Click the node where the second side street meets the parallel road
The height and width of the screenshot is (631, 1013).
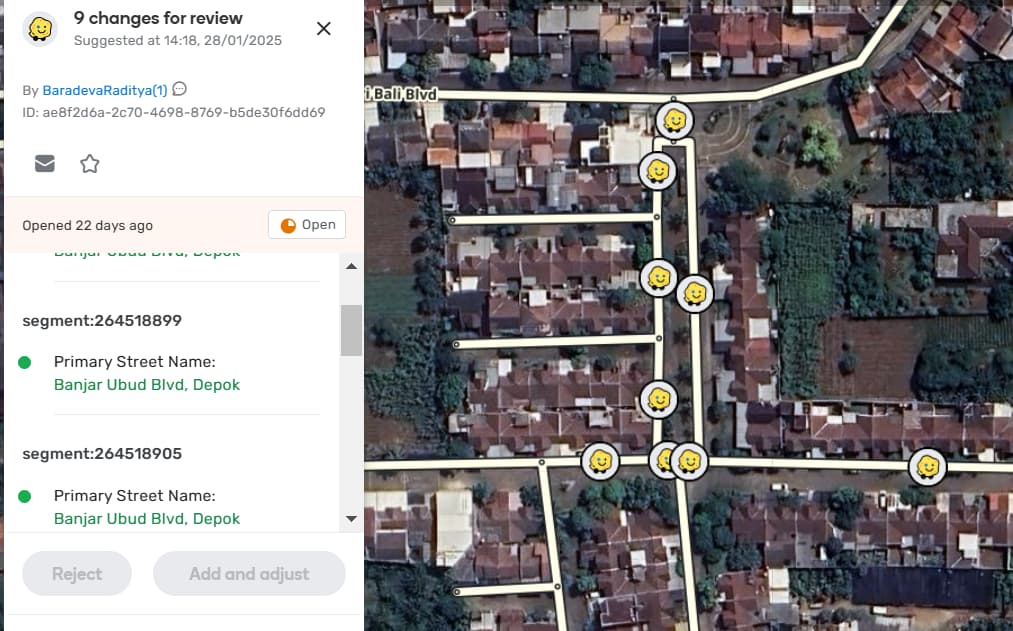(658, 338)
